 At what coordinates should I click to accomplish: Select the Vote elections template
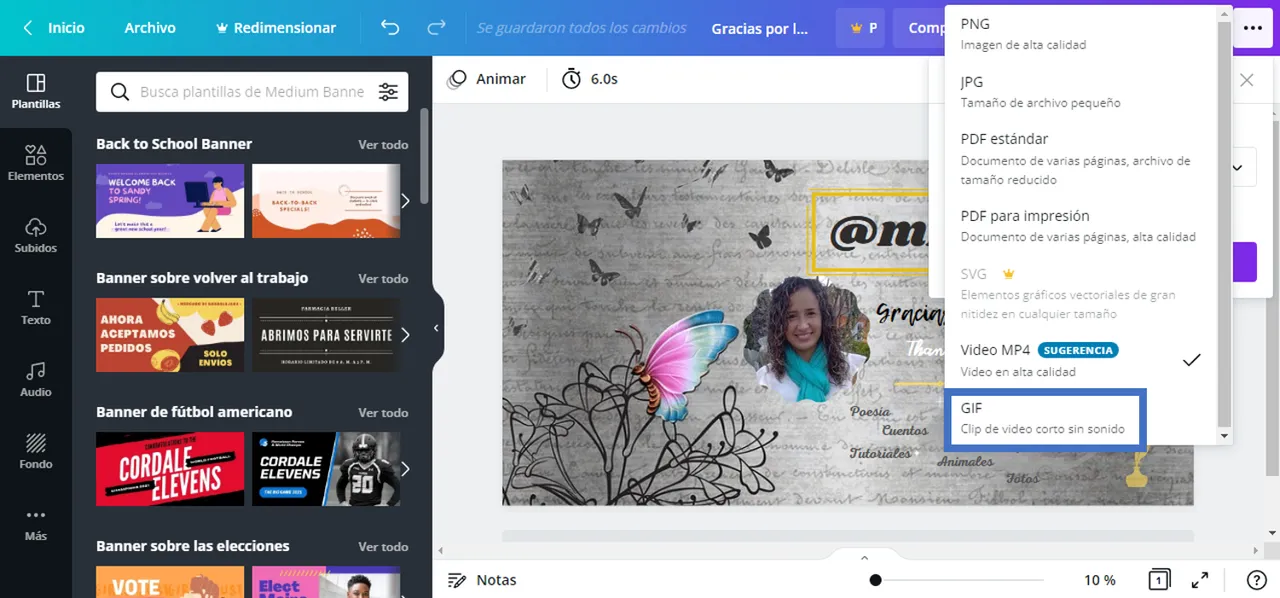pos(170,582)
